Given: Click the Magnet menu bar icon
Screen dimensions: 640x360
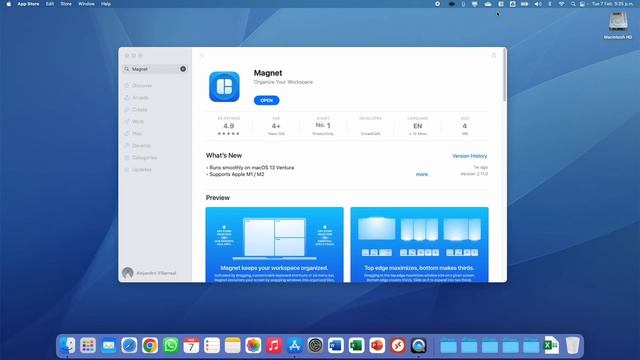Looking at the screenshot, I should pos(500,4).
